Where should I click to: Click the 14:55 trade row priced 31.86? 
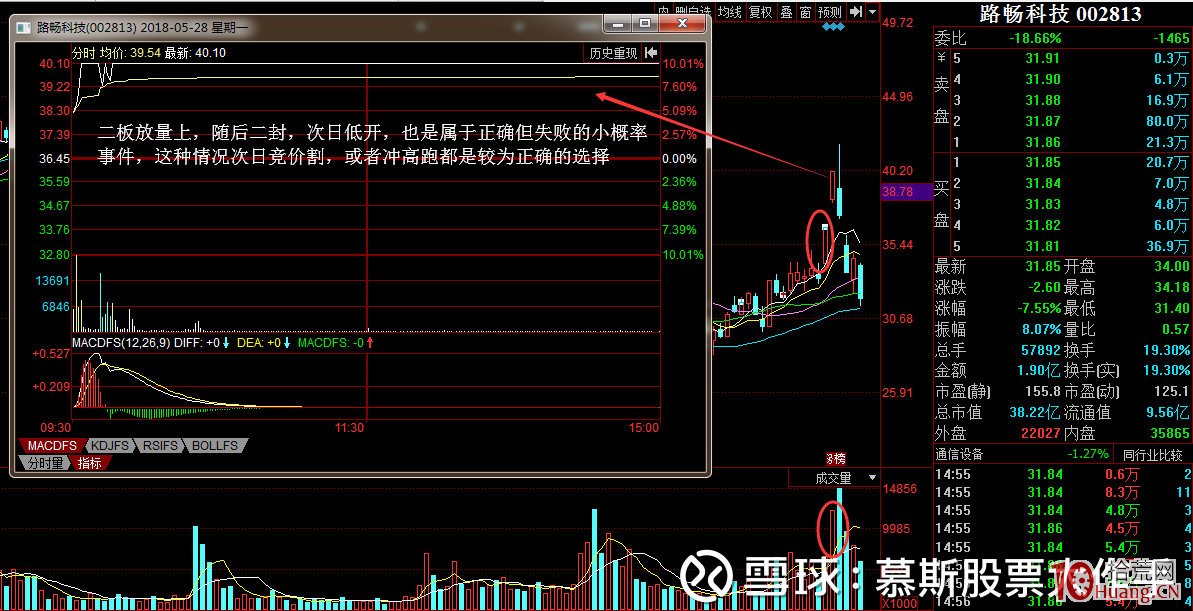point(1062,529)
